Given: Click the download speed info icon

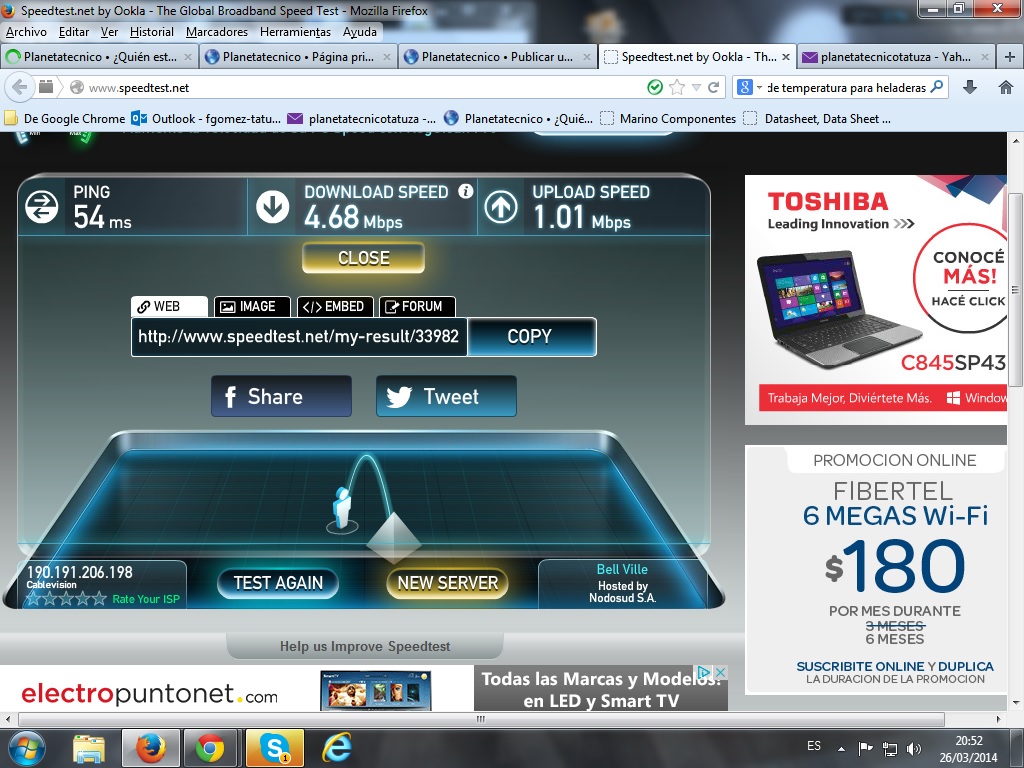Looking at the screenshot, I should pyautogui.click(x=465, y=191).
